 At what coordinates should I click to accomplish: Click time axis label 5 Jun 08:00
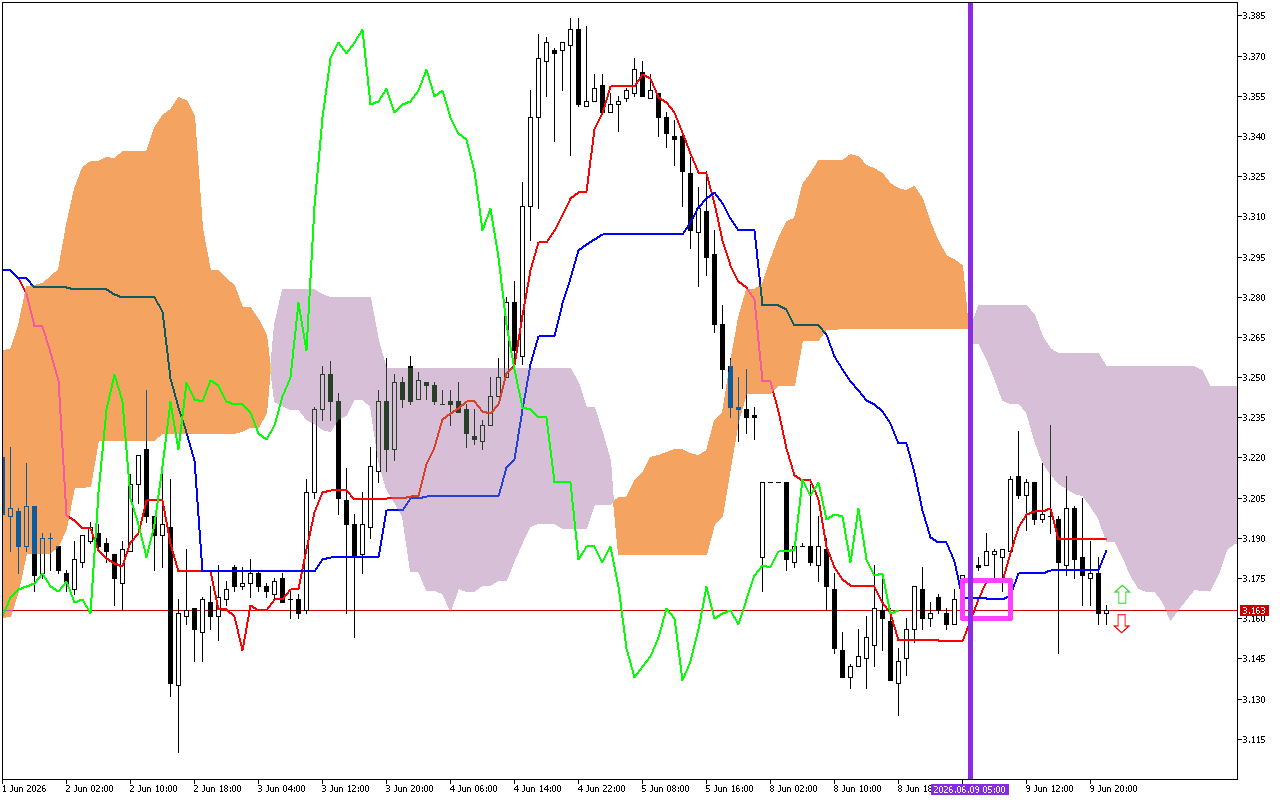pos(665,789)
